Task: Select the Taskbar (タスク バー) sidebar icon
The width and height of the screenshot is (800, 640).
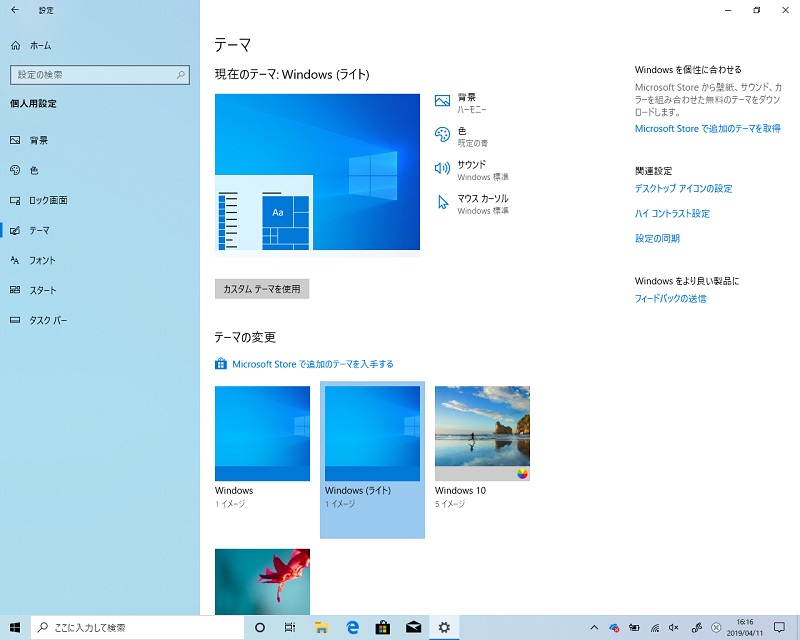Action: (x=15, y=320)
